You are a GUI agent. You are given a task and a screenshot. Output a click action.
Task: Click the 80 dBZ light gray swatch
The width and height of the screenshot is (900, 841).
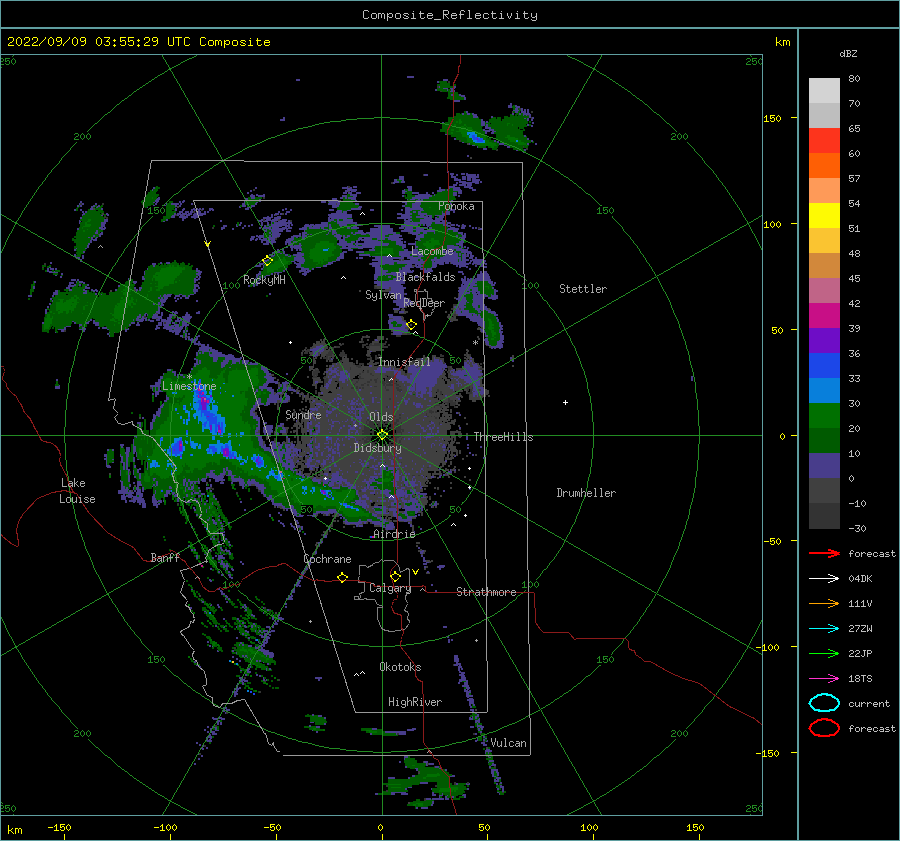824,90
